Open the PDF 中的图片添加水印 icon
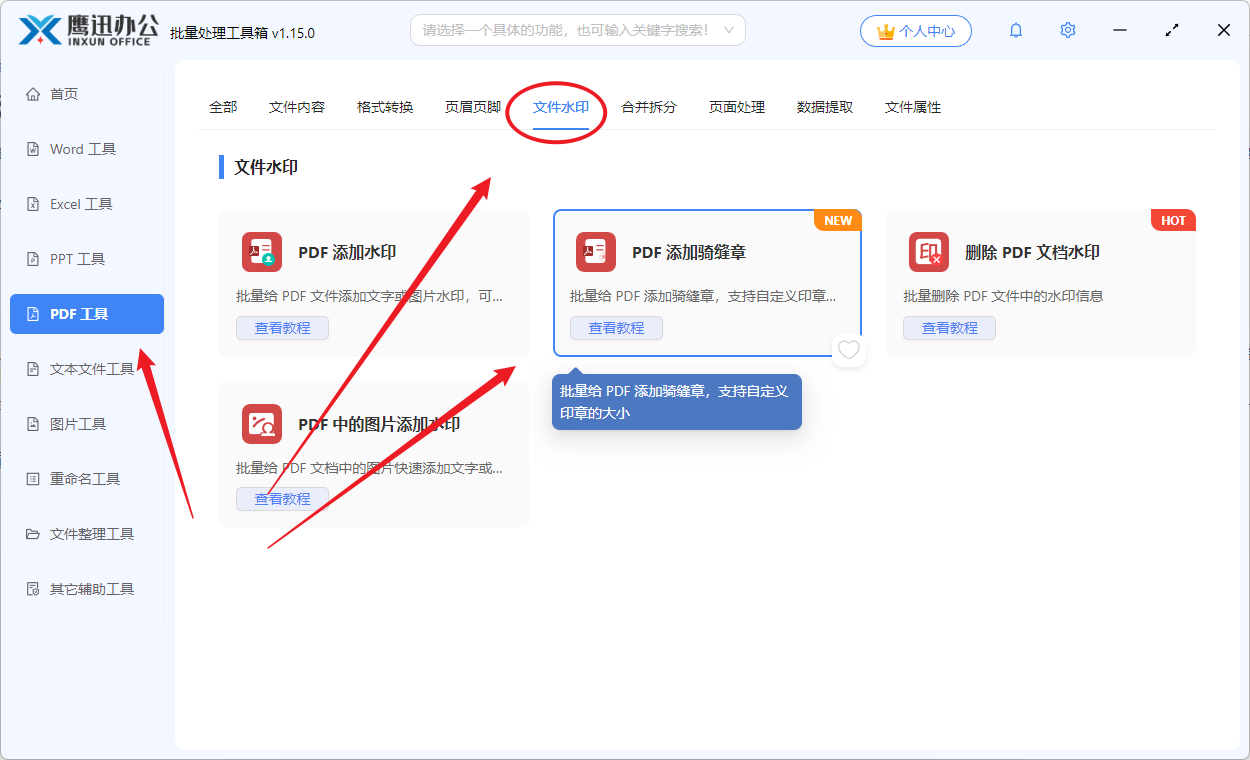The height and width of the screenshot is (760, 1250). point(261,423)
